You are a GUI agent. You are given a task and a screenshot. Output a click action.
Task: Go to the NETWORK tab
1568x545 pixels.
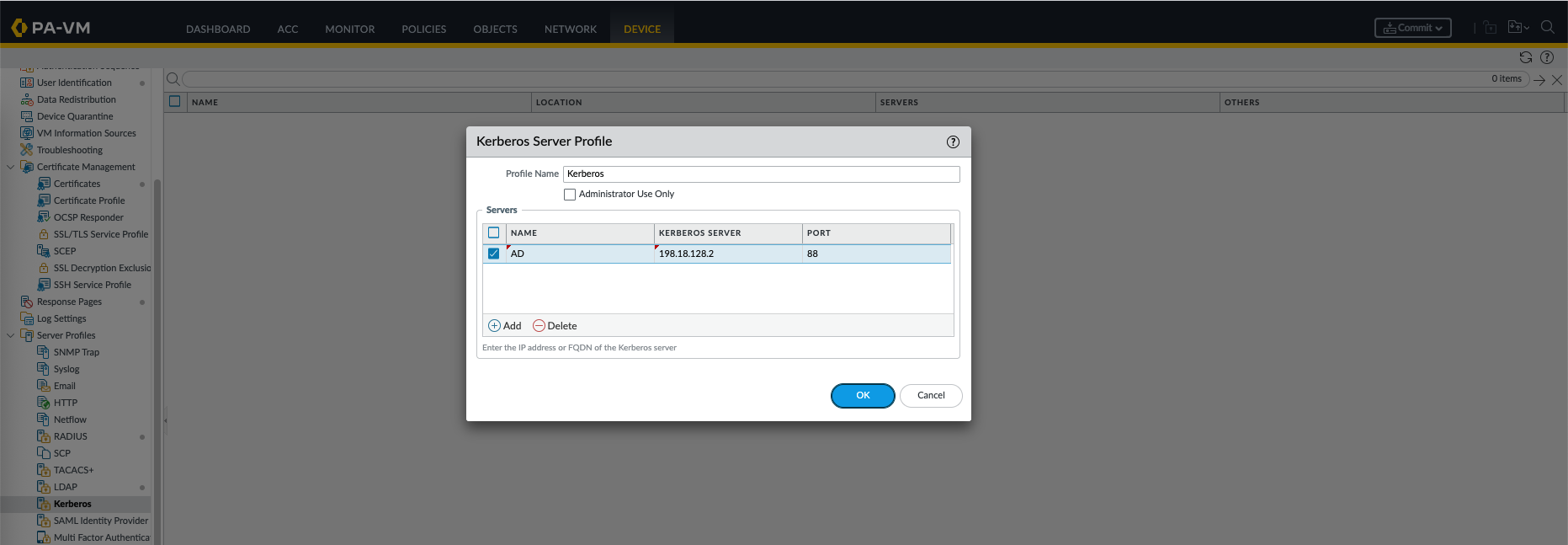[570, 29]
